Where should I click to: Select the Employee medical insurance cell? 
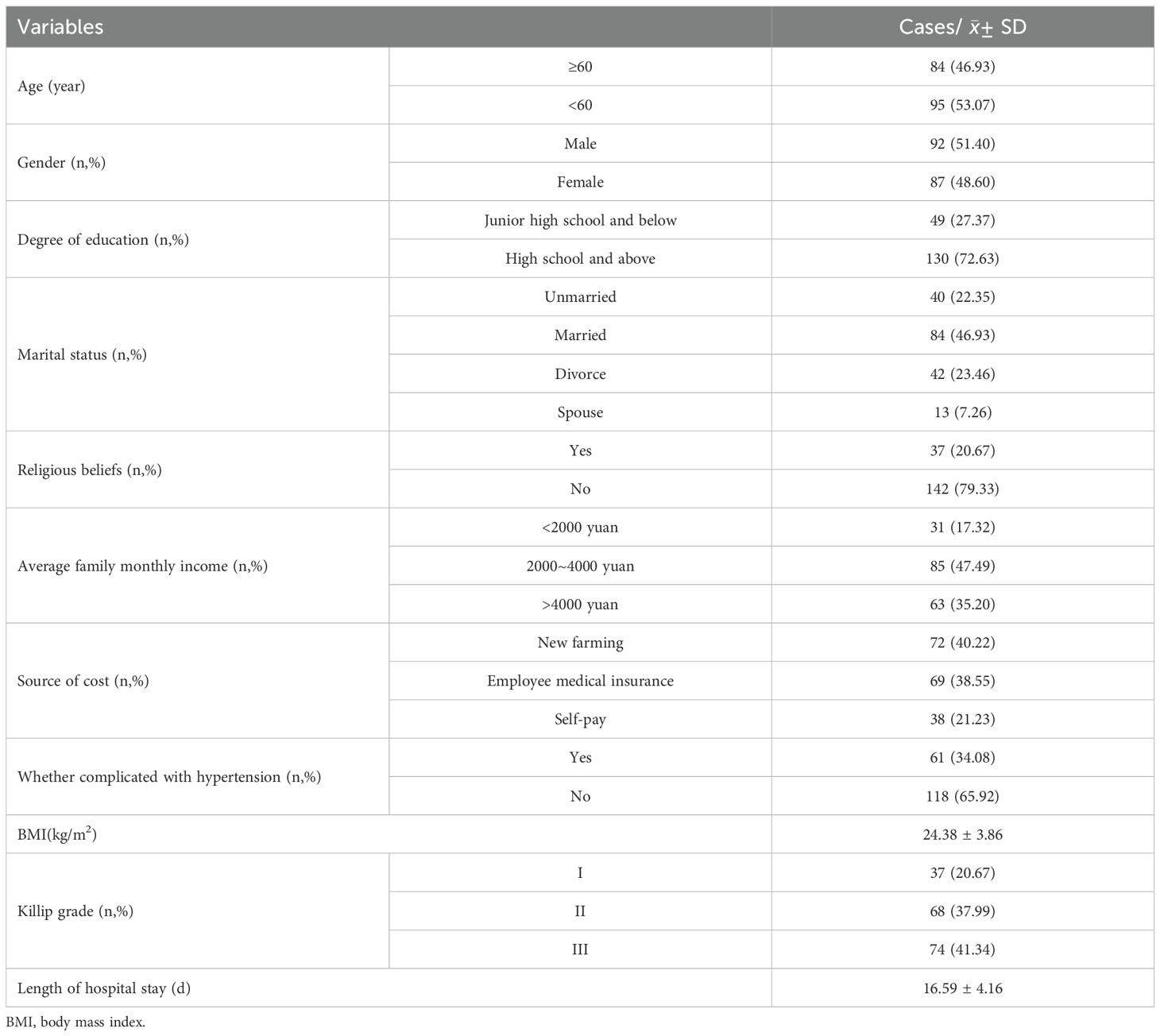pyautogui.click(x=580, y=681)
